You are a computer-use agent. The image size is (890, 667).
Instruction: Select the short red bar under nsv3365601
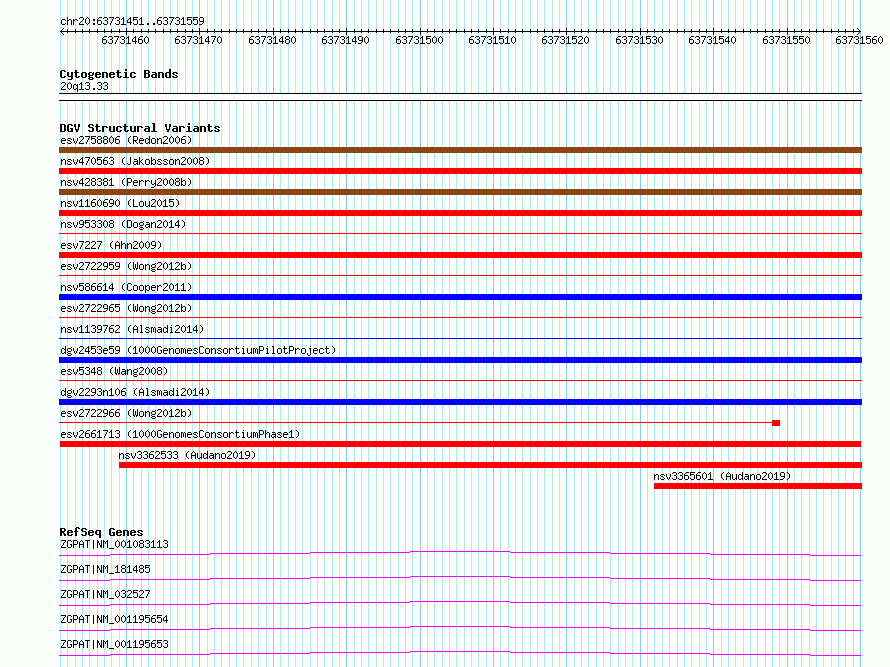758,486
